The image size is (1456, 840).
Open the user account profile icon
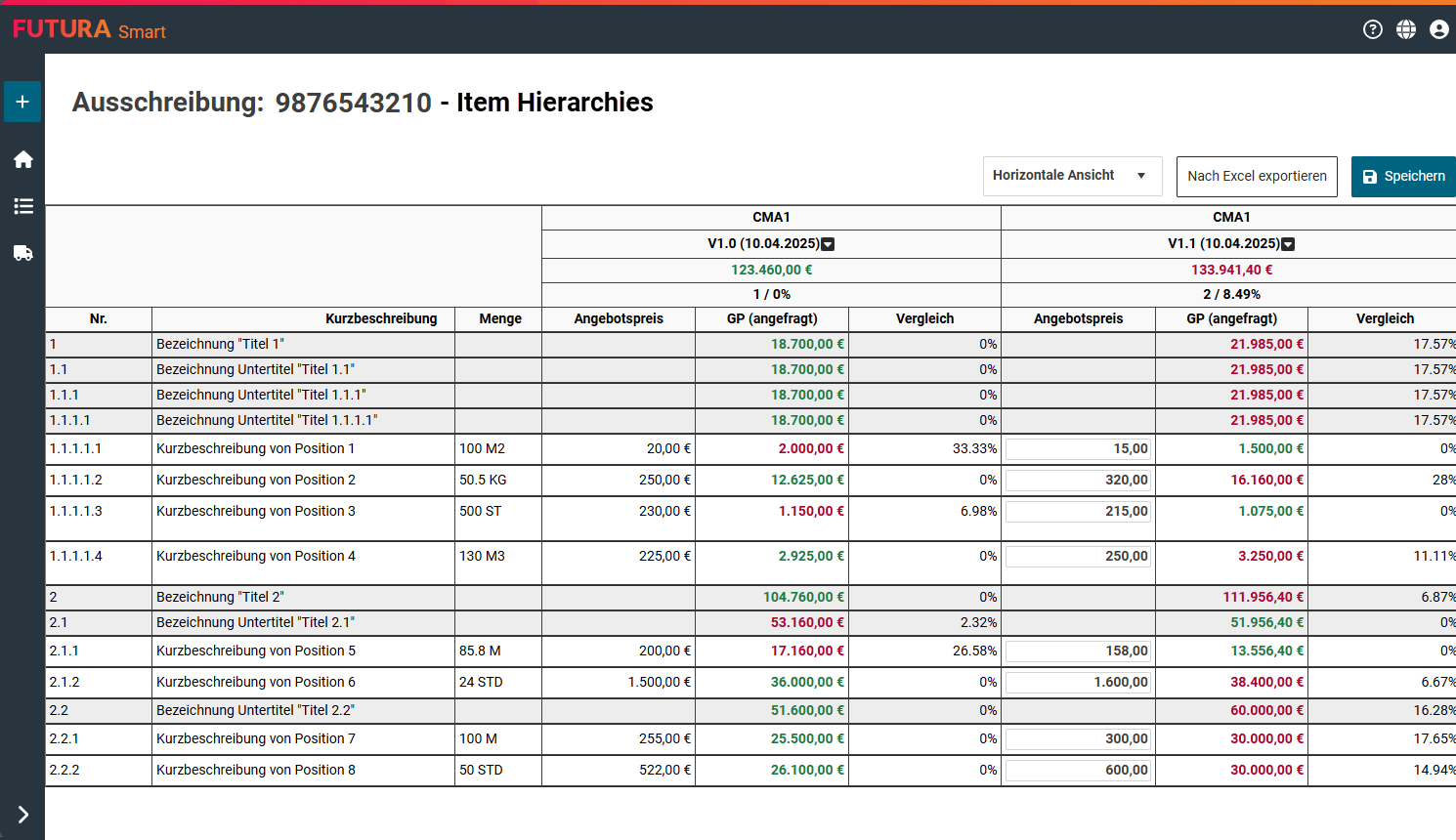point(1438,29)
